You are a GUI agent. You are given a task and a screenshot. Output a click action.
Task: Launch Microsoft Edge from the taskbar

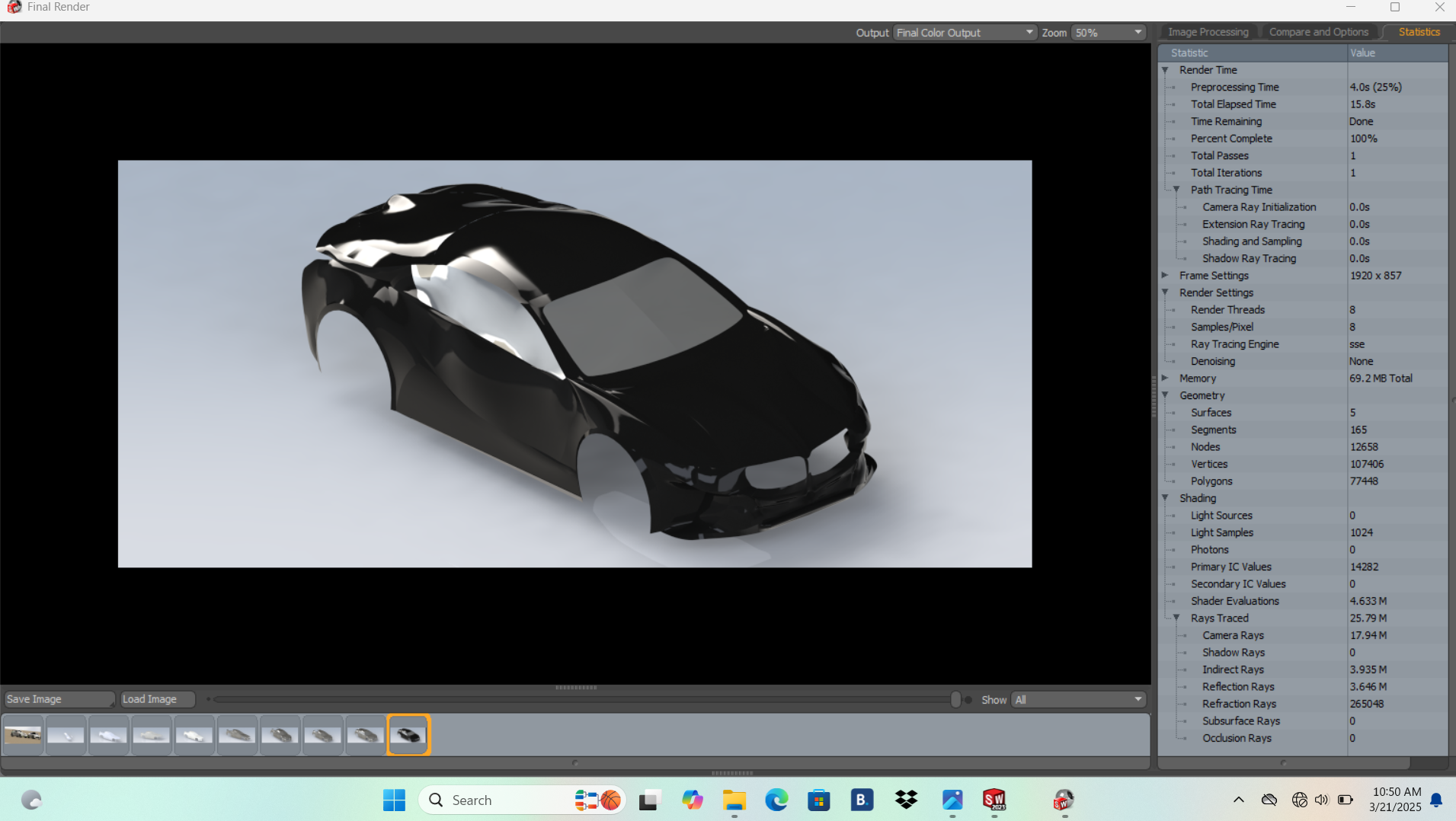point(776,800)
